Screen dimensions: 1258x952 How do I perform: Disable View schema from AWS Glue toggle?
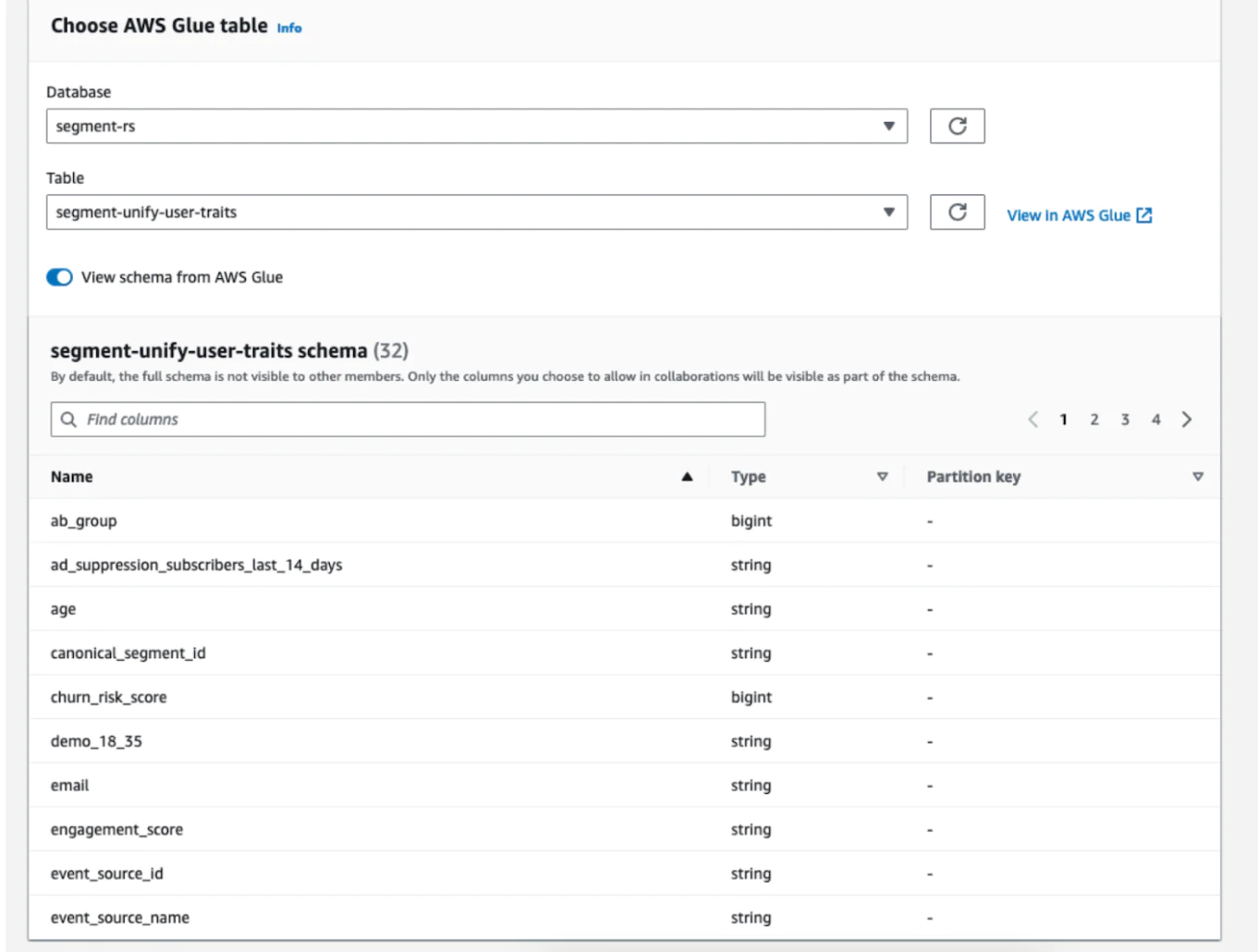click(60, 277)
